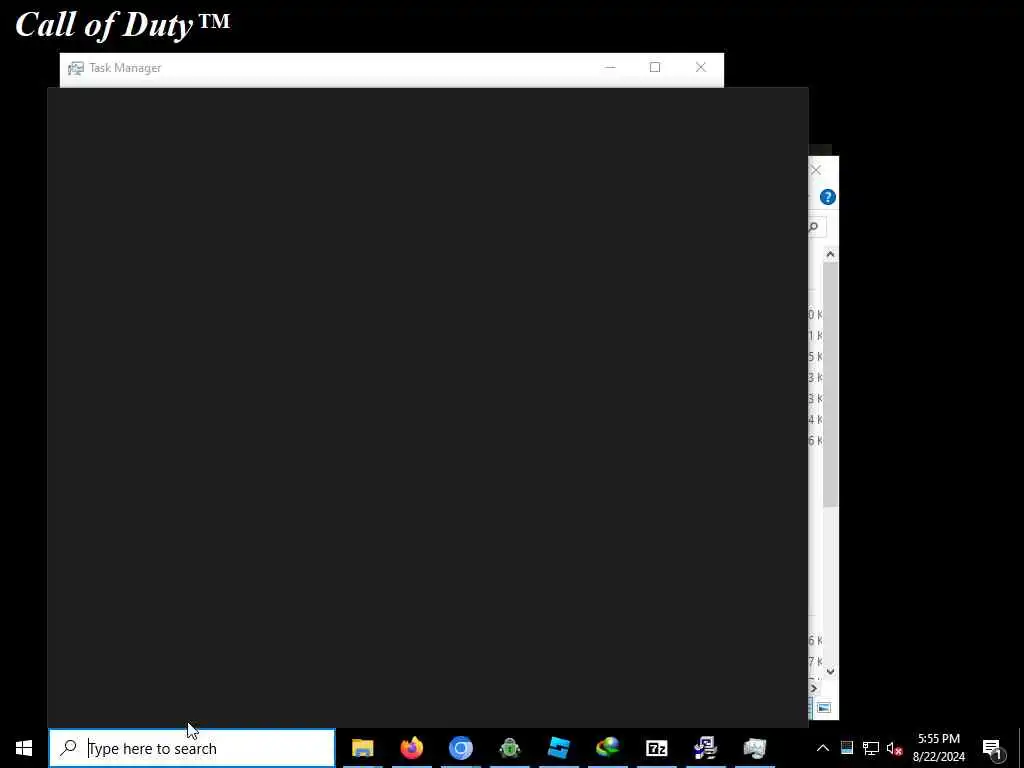Minimize the Task Manager window
Viewport: 1024px width, 768px height.
coord(610,68)
